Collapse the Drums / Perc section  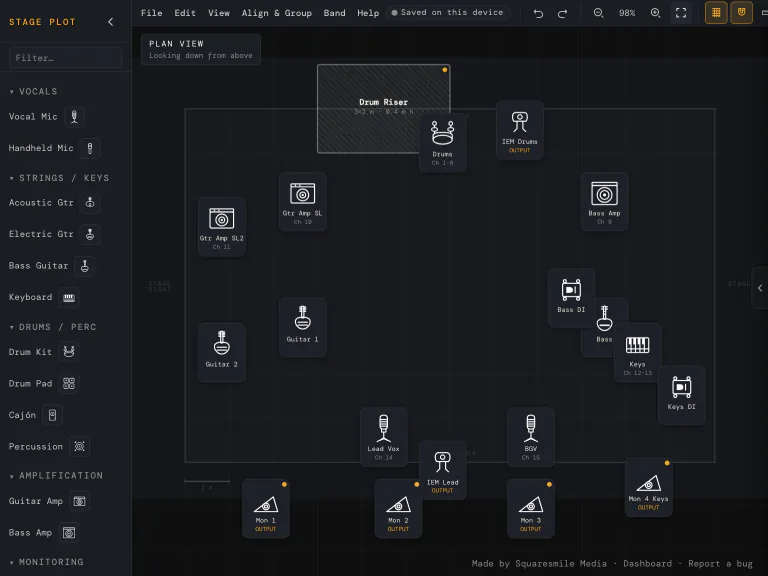pos(53,327)
